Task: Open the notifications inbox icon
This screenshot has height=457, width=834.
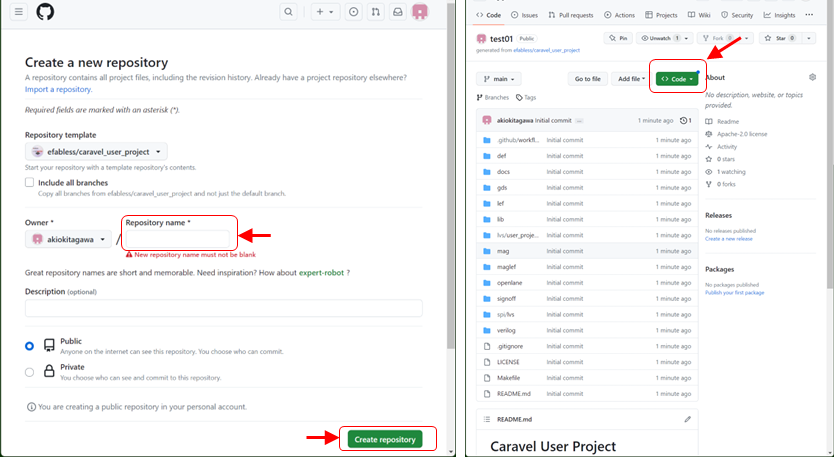Action: tap(398, 12)
